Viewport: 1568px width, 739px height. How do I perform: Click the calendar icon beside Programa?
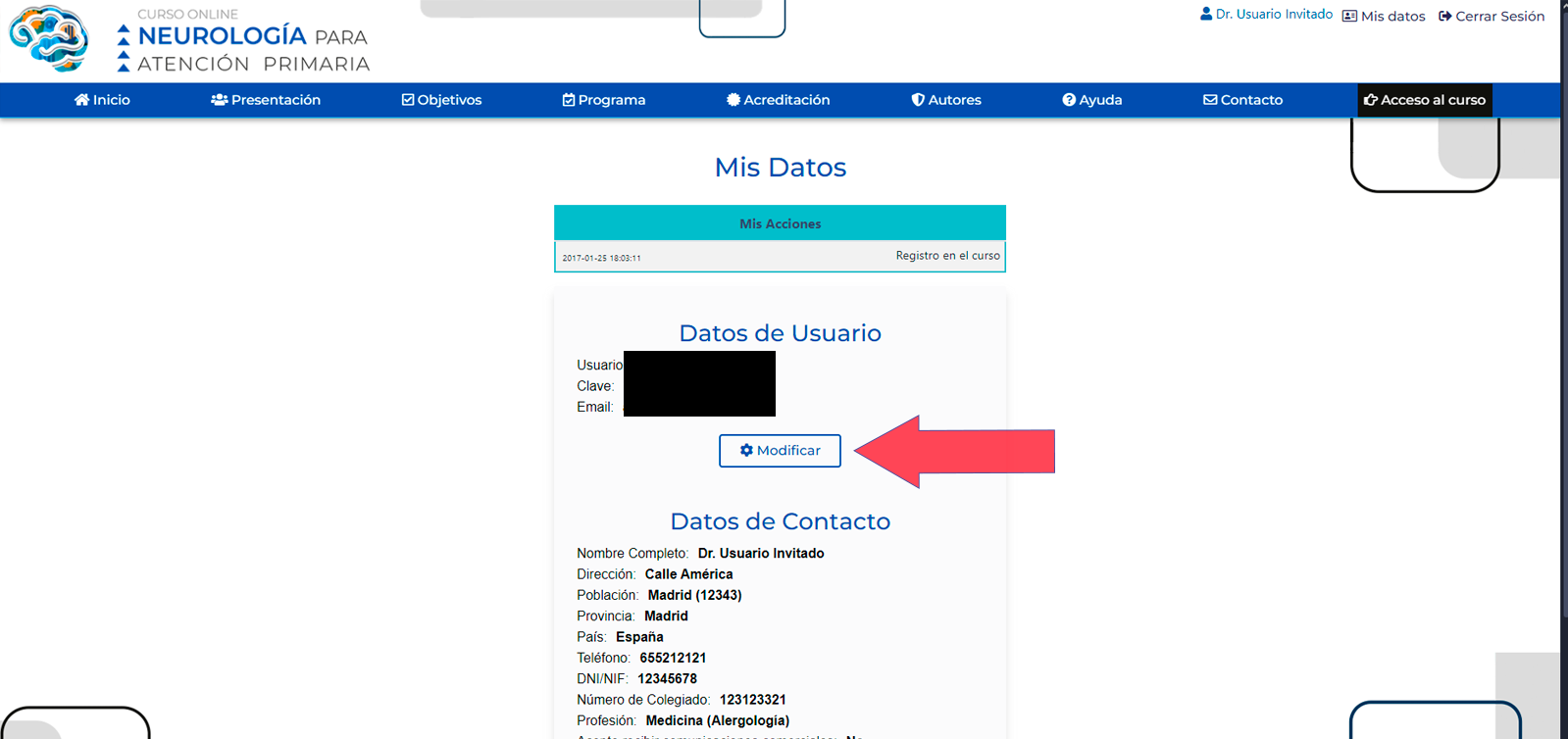569,100
